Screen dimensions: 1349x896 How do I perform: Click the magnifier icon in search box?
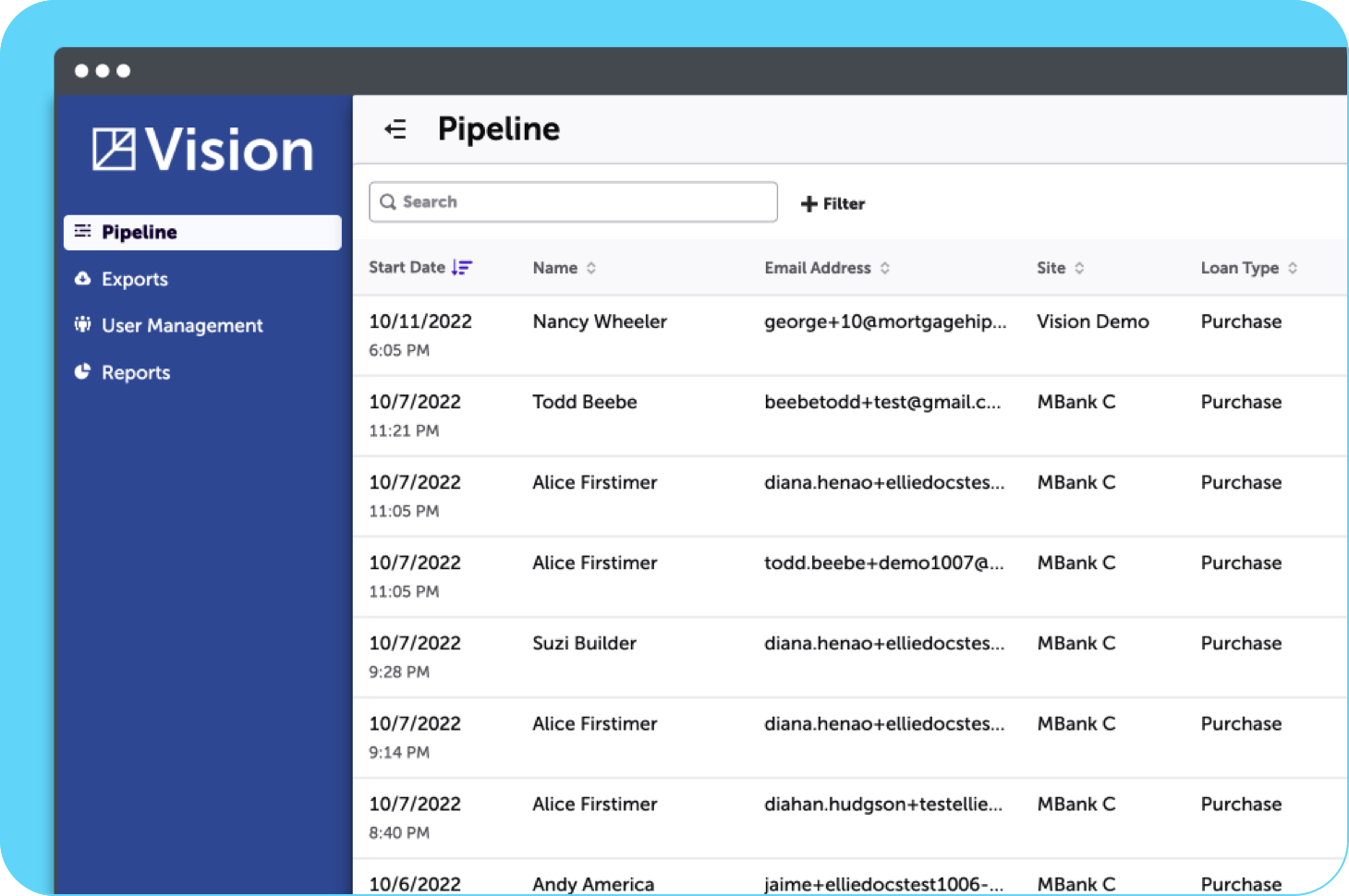coord(388,202)
